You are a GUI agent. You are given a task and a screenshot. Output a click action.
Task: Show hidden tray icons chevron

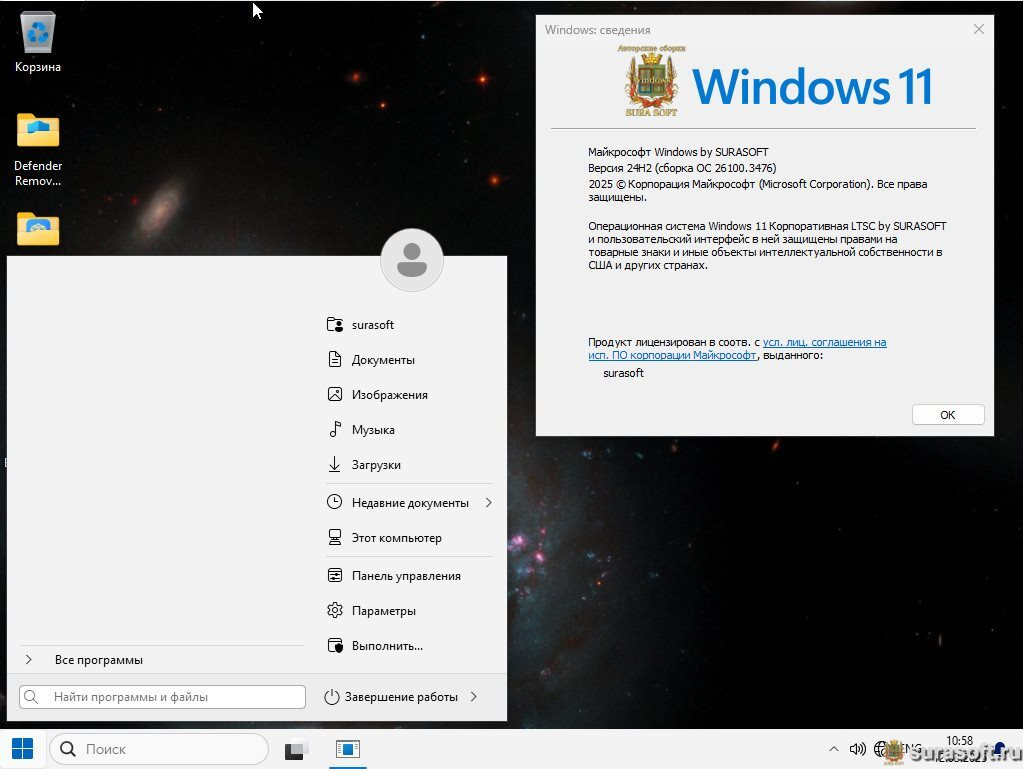[834, 749]
